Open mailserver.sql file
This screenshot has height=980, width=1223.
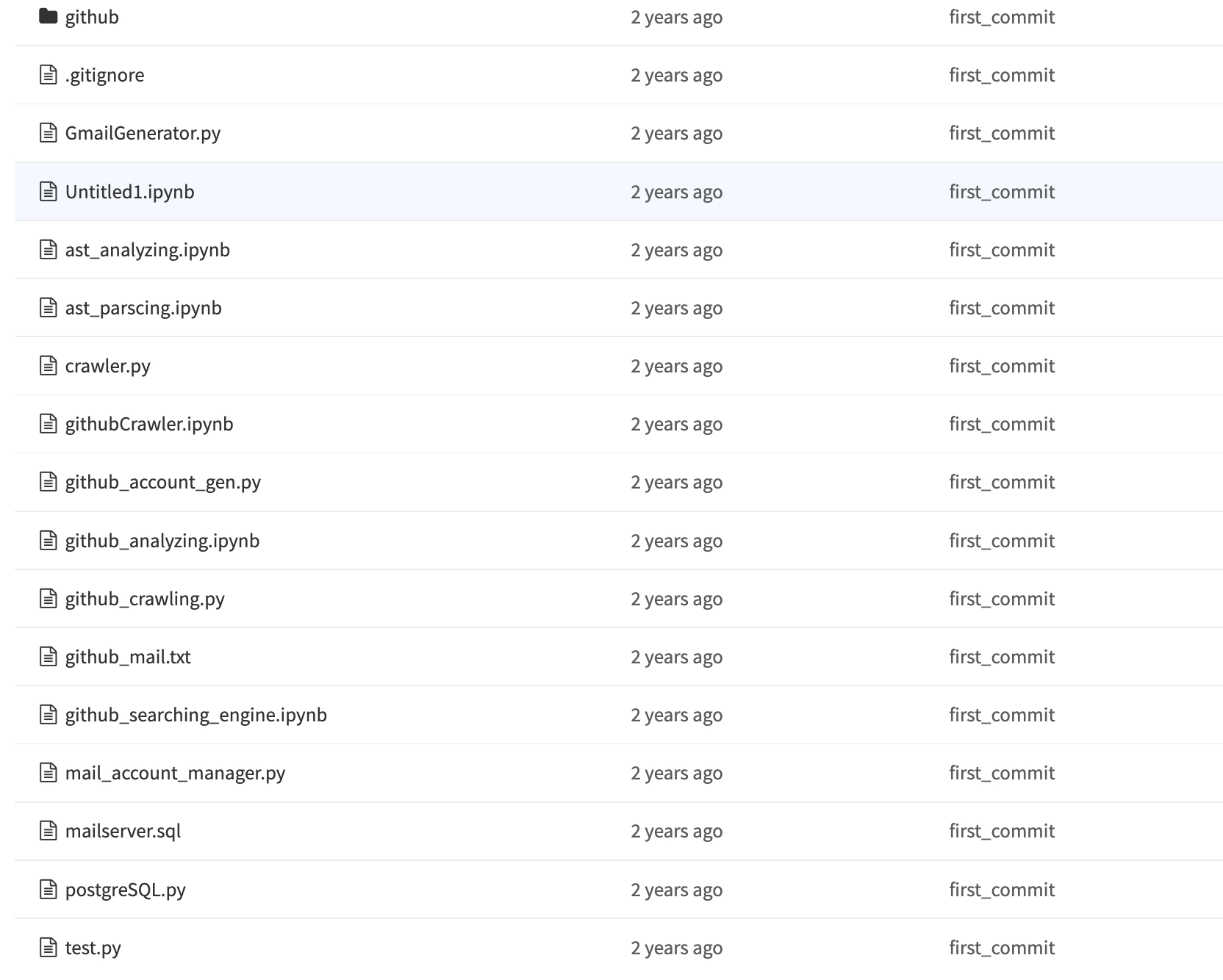(x=123, y=831)
